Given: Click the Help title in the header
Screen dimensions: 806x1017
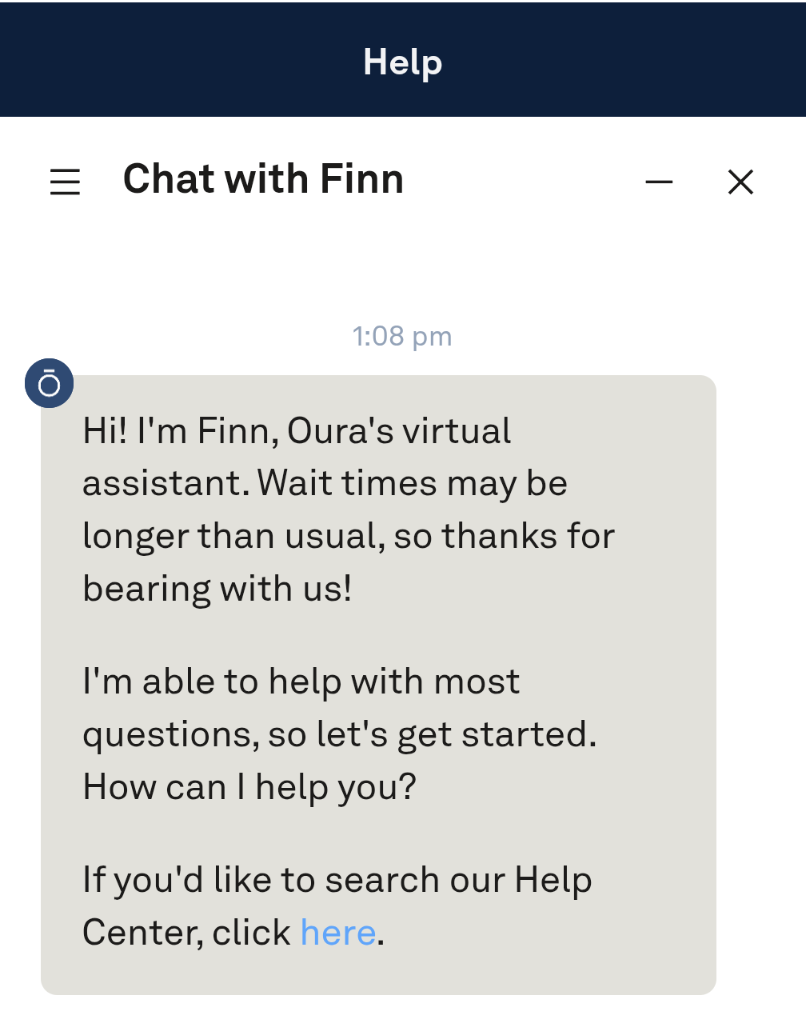Looking at the screenshot, I should [402, 62].
